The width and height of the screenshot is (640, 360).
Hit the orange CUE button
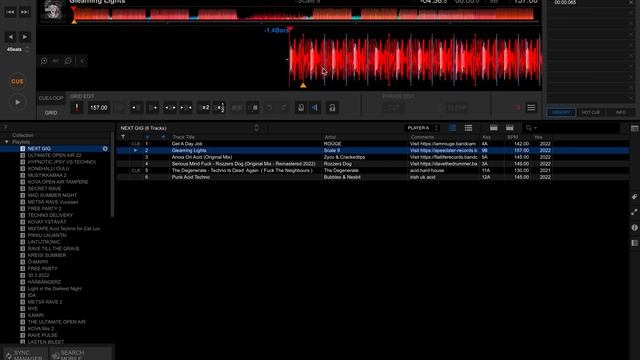tap(18, 81)
